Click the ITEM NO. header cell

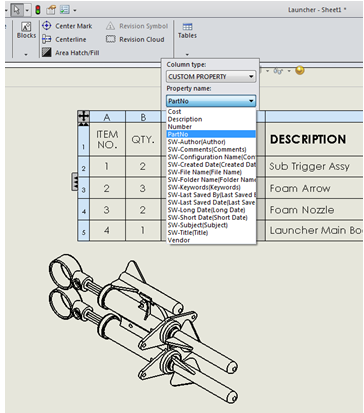click(107, 139)
